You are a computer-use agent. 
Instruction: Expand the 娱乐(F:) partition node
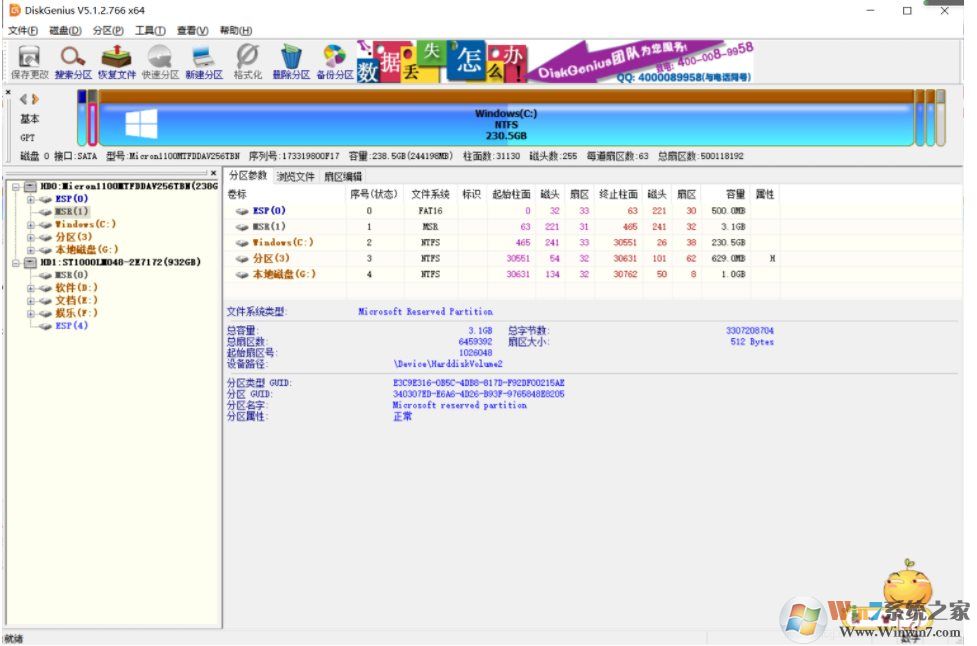click(x=31, y=312)
